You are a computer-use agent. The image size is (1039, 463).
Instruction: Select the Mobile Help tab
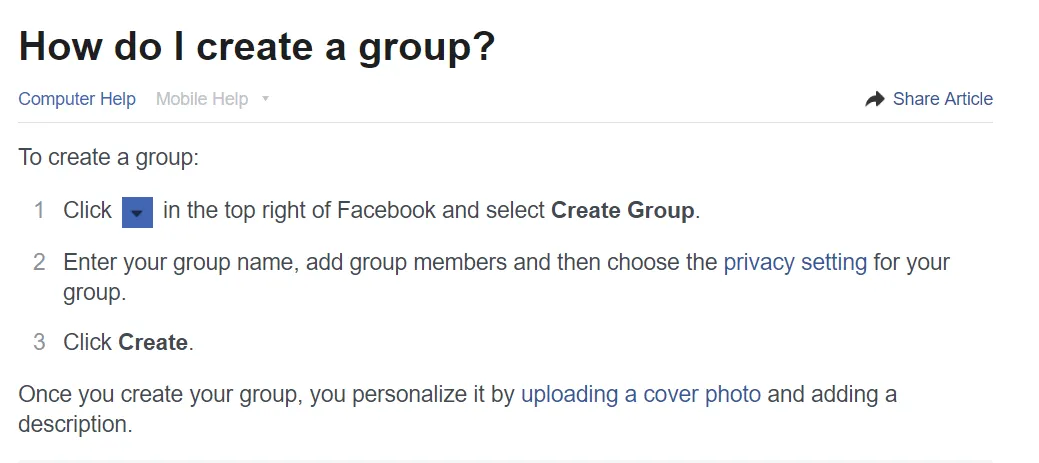tap(202, 99)
